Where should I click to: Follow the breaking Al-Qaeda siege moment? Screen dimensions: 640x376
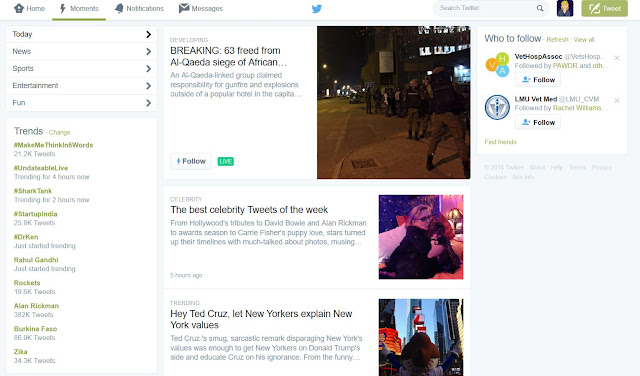click(191, 161)
